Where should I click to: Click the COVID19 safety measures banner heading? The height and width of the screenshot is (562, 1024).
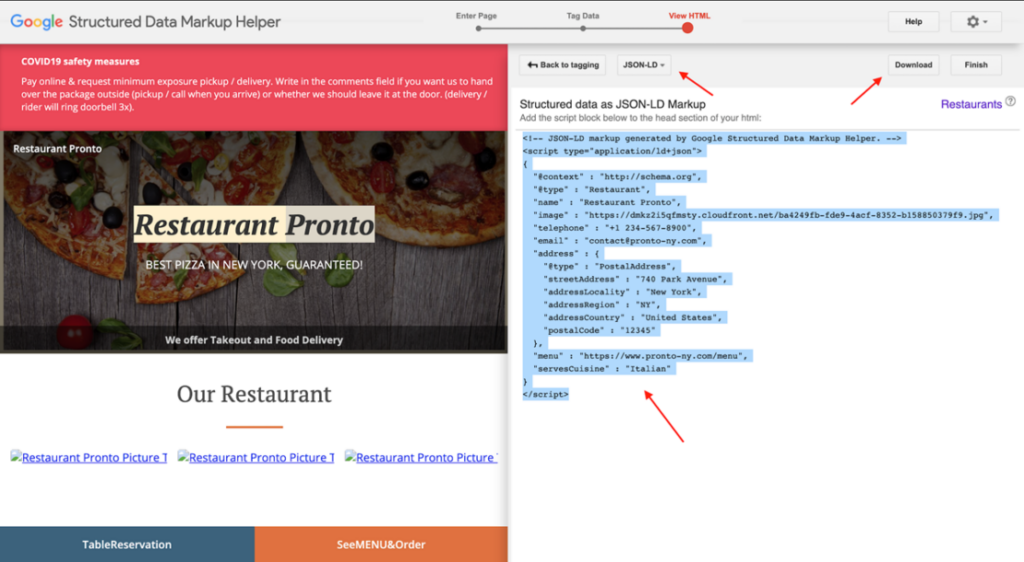80,62
